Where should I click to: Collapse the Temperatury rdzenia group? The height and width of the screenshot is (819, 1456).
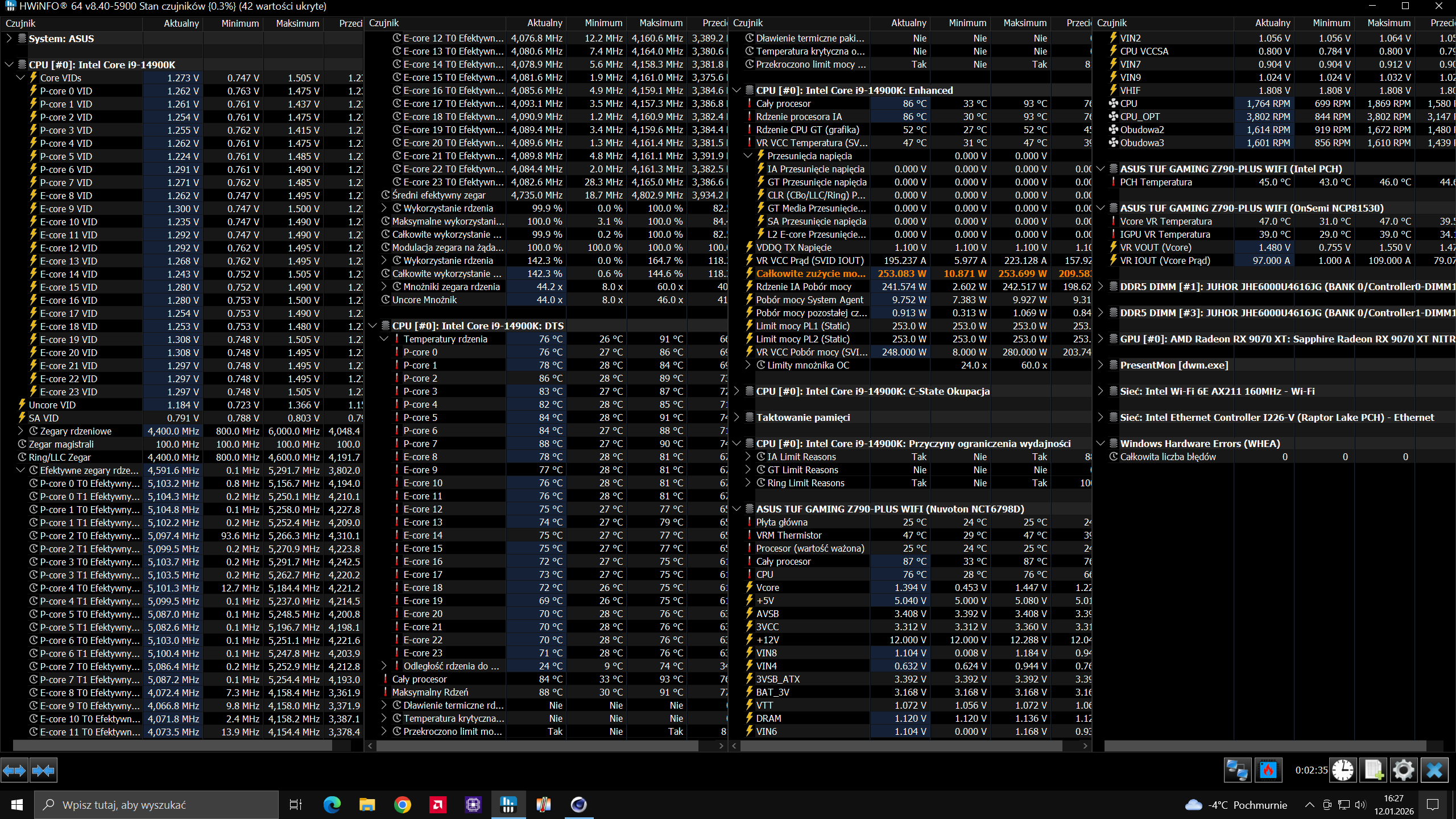pos(384,339)
